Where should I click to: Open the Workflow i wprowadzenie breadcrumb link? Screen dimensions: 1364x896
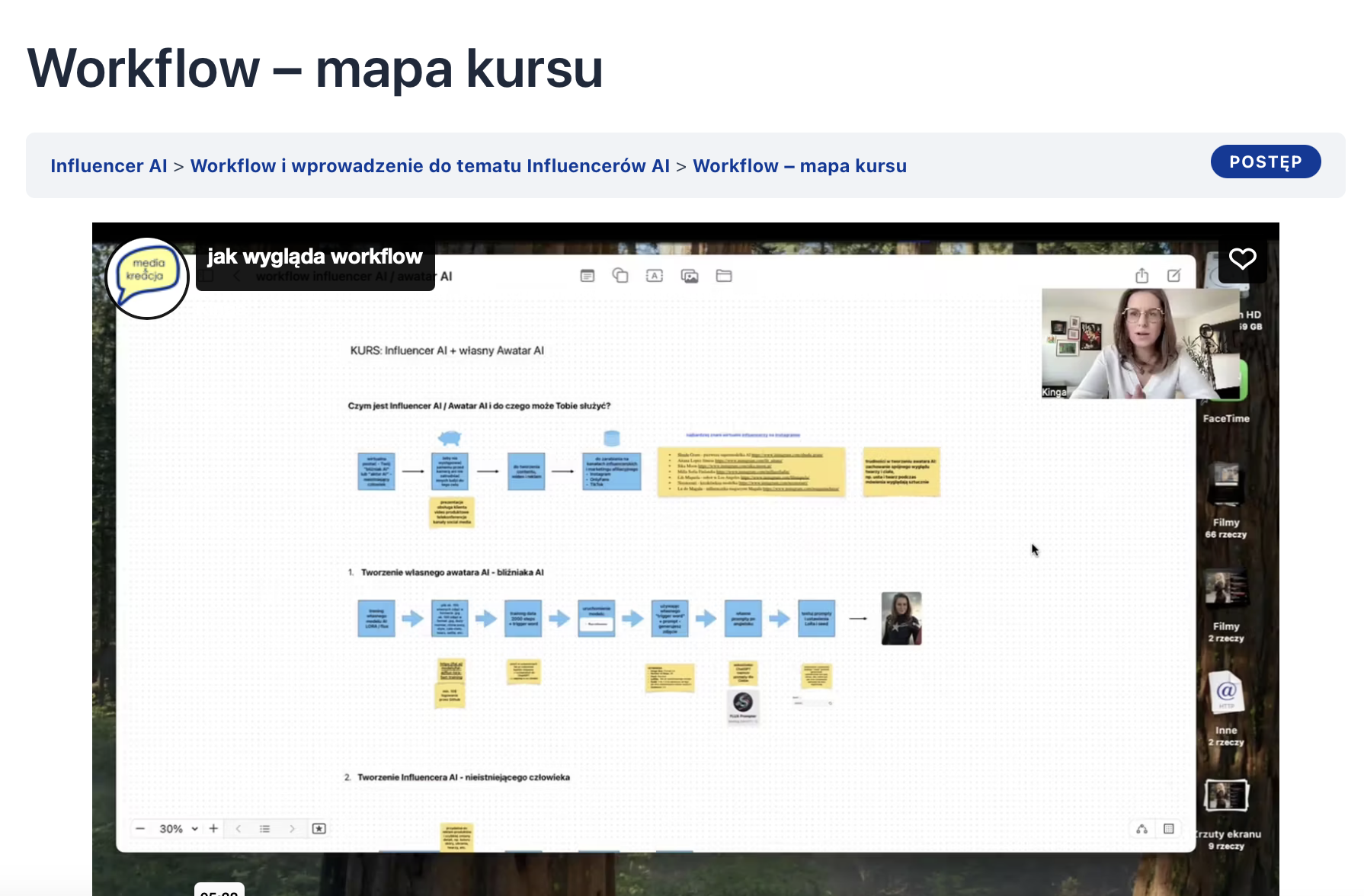click(x=430, y=166)
